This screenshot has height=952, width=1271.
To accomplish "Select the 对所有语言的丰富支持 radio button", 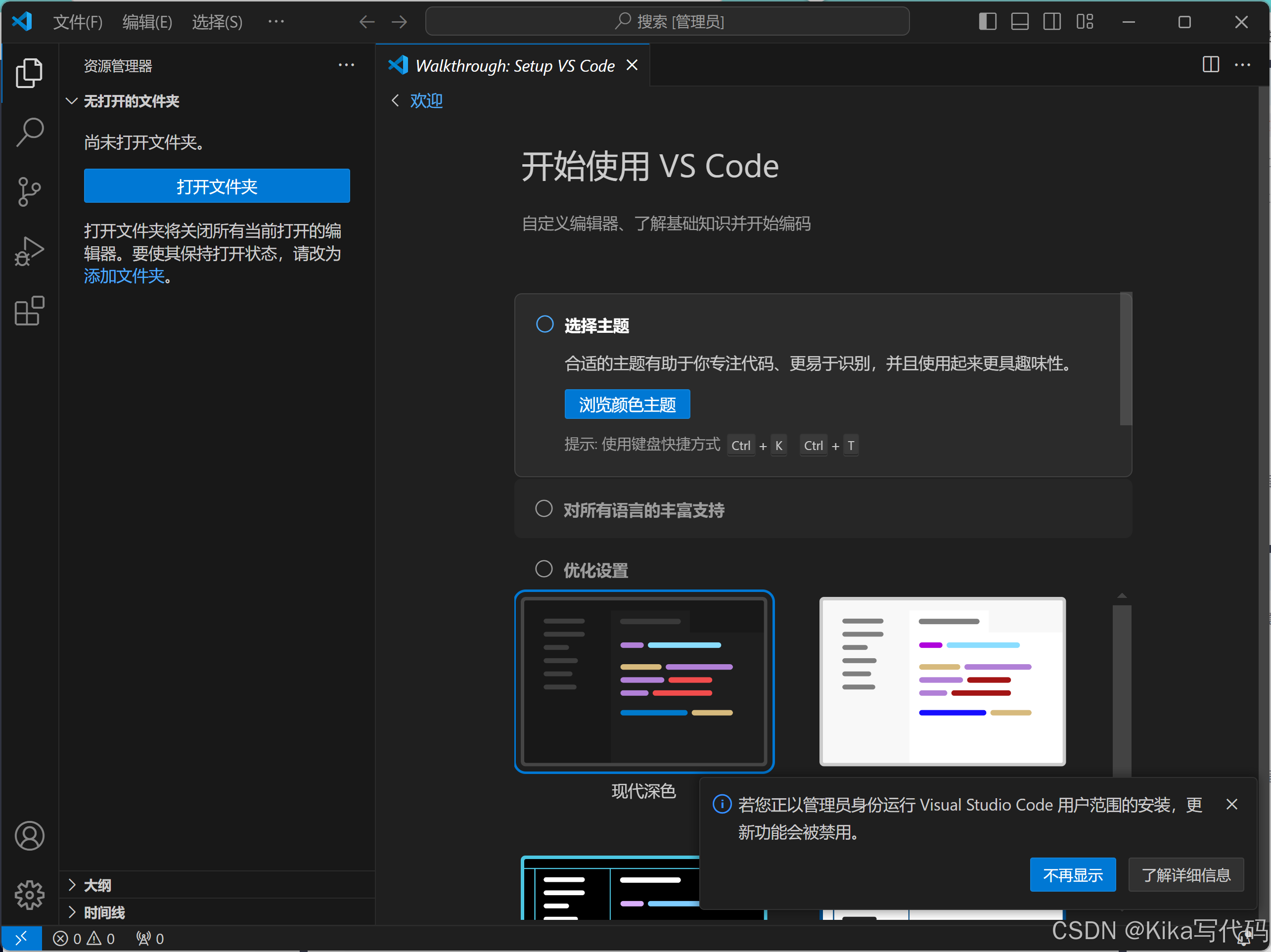I will click(544, 508).
